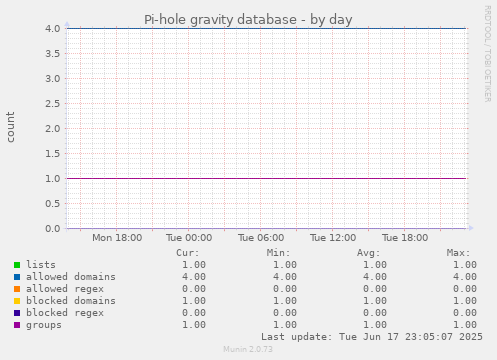Click the orange allowed regex legend swatch
The image size is (497, 360).
(17, 289)
